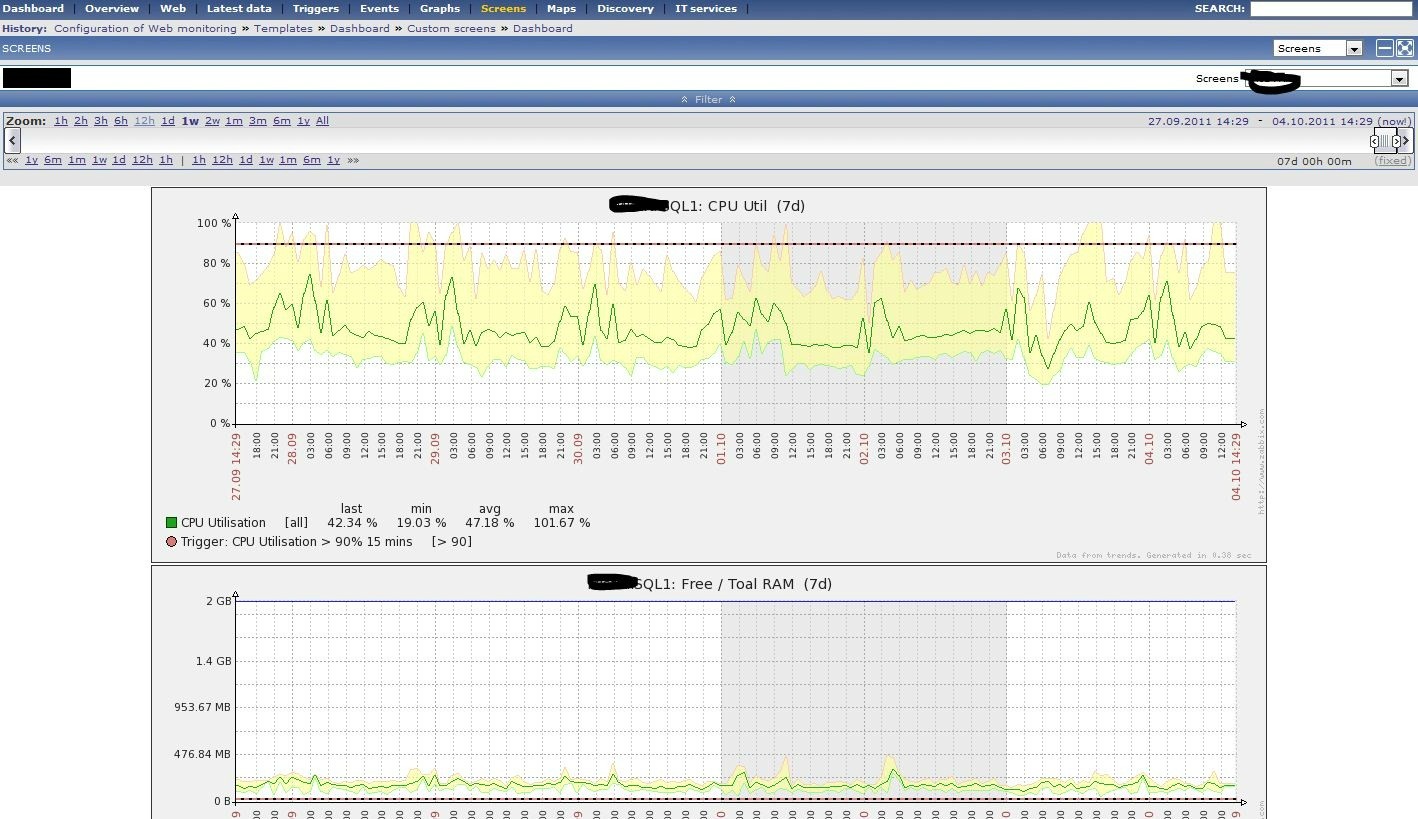Click the avg value 47.18 %
1418x819 pixels.
[x=489, y=523]
